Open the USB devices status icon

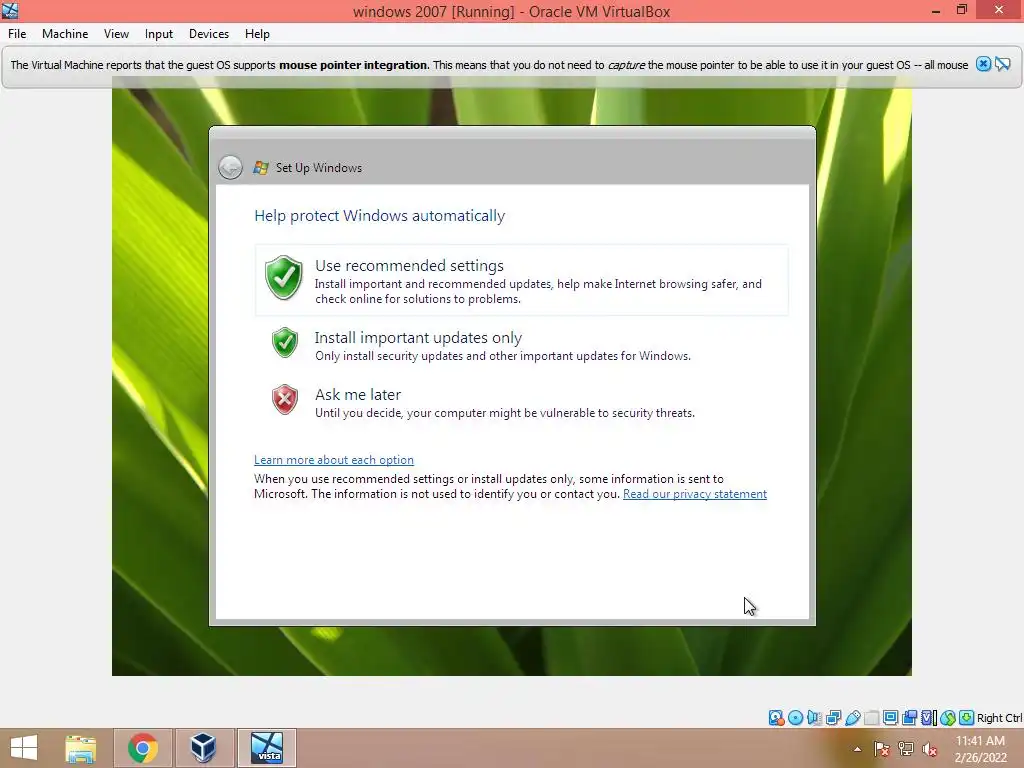pyautogui.click(x=853, y=718)
